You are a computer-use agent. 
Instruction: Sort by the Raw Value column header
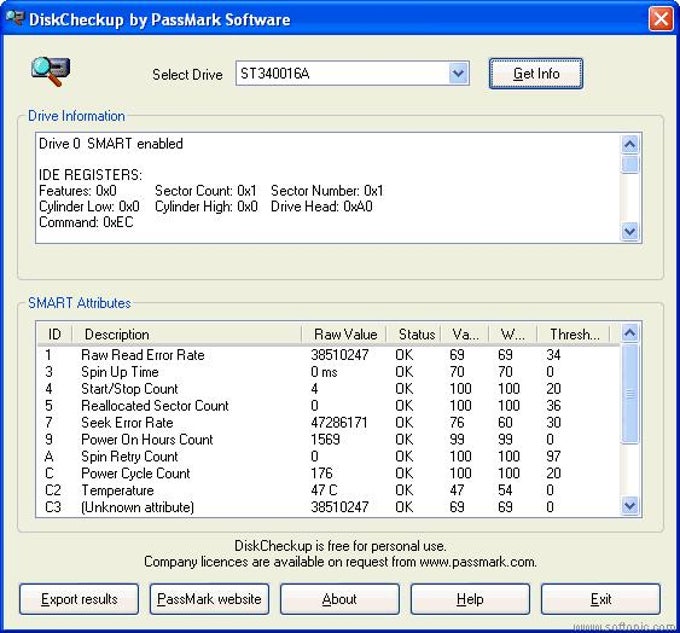coord(344,334)
